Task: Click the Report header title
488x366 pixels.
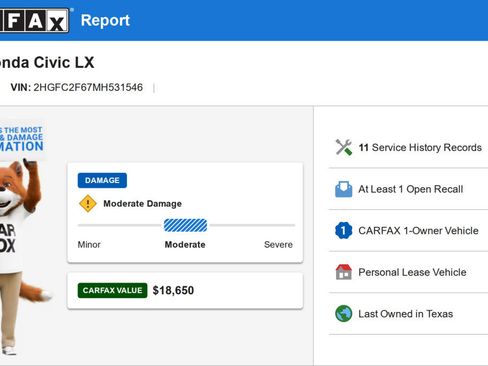Action: point(105,20)
